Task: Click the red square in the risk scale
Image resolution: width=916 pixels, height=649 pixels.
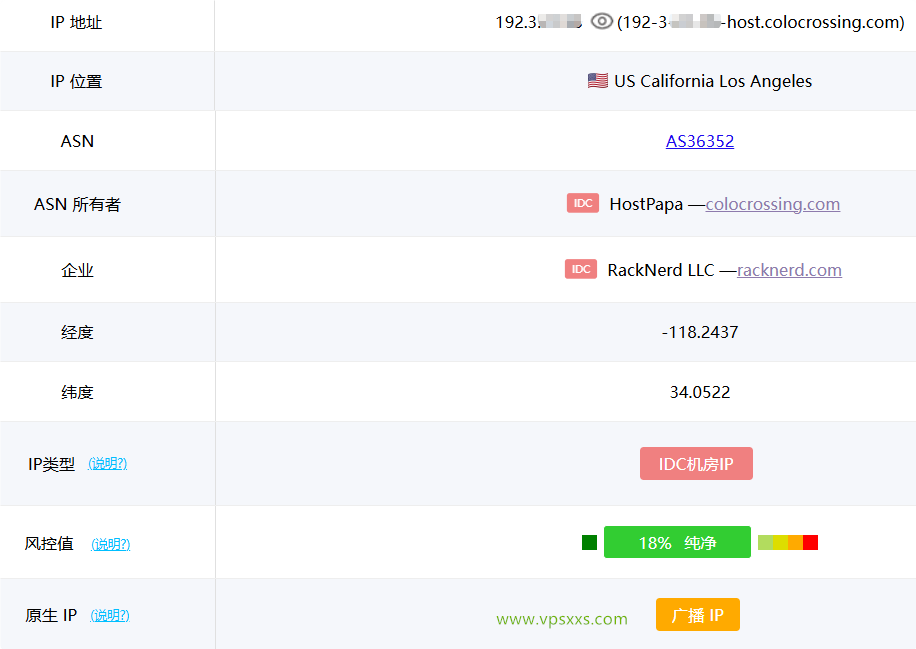Action: click(x=810, y=543)
